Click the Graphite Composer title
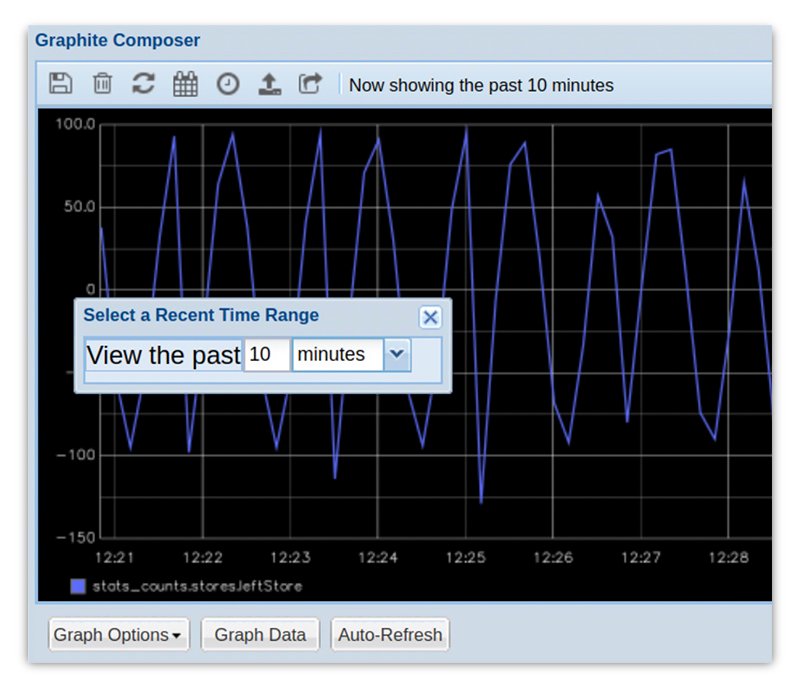This screenshot has height=688, width=800. pos(118,40)
